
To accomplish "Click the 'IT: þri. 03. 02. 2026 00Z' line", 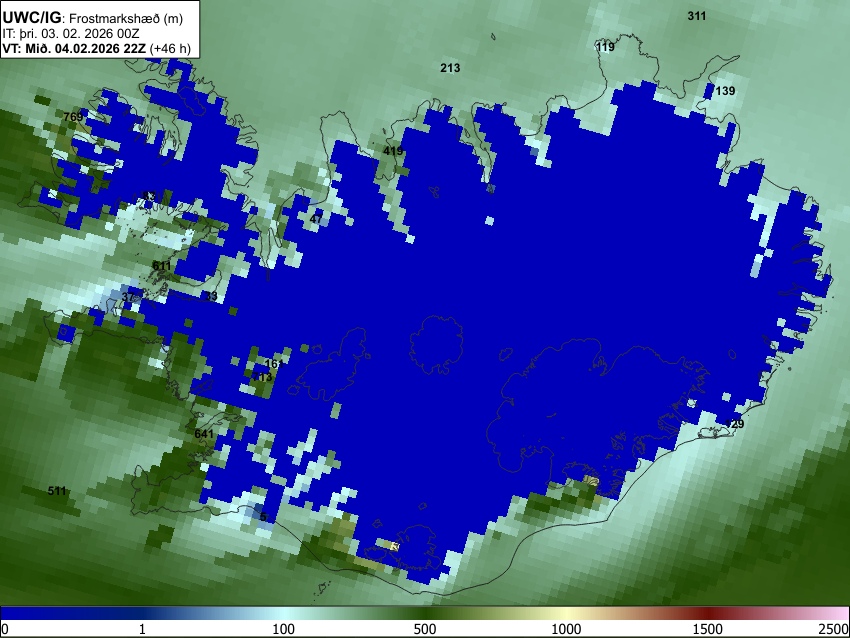I will 71,34.
